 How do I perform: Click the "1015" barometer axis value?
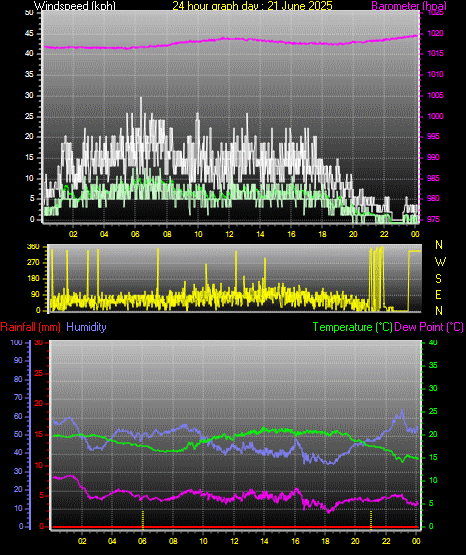[435, 53]
